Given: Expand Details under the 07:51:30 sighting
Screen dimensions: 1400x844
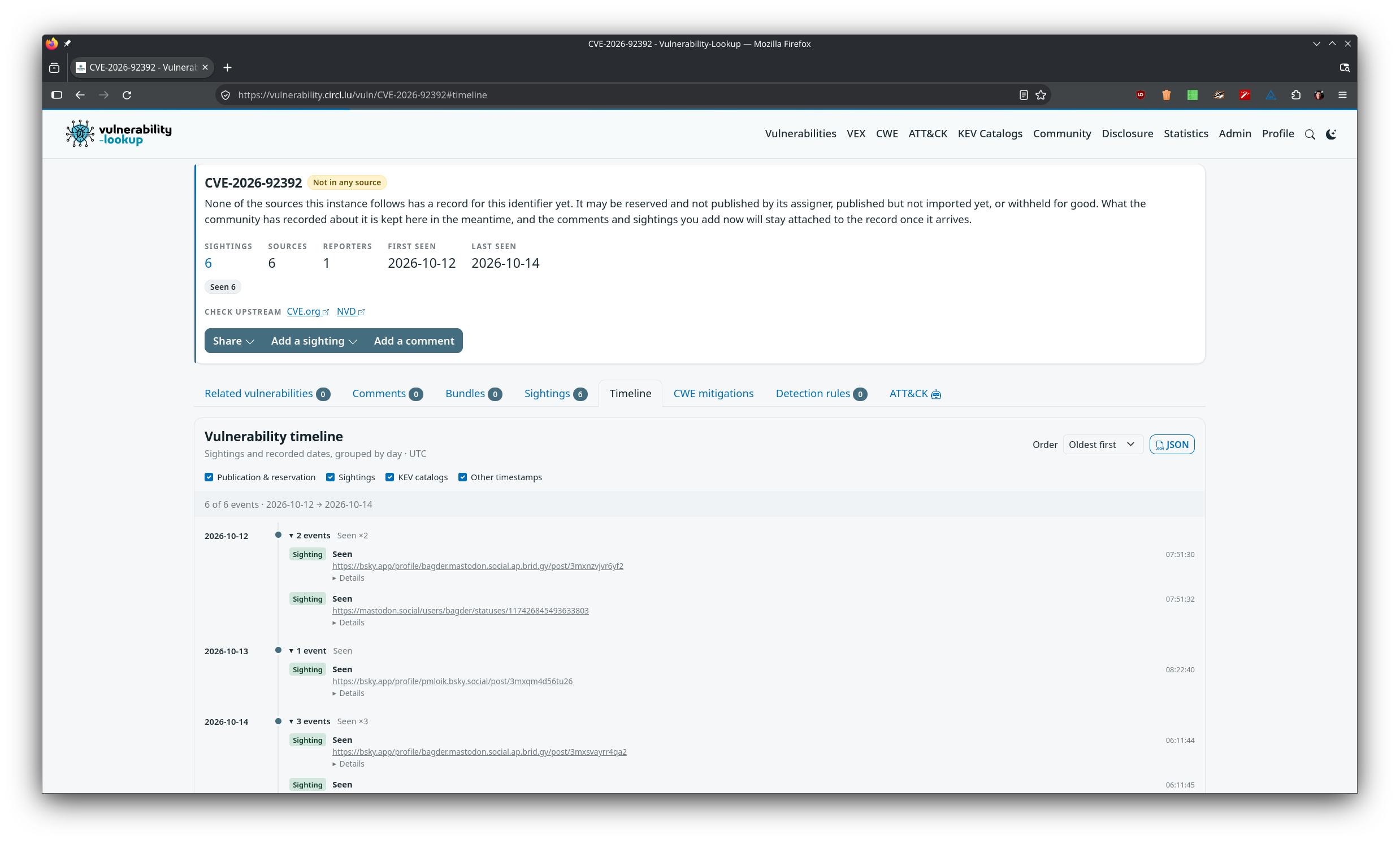Looking at the screenshot, I should tap(348, 577).
